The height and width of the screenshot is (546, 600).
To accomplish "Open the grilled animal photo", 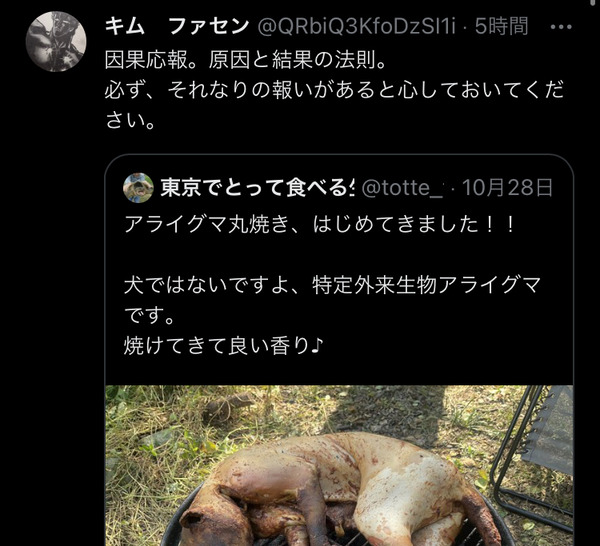I will pyautogui.click(x=339, y=465).
